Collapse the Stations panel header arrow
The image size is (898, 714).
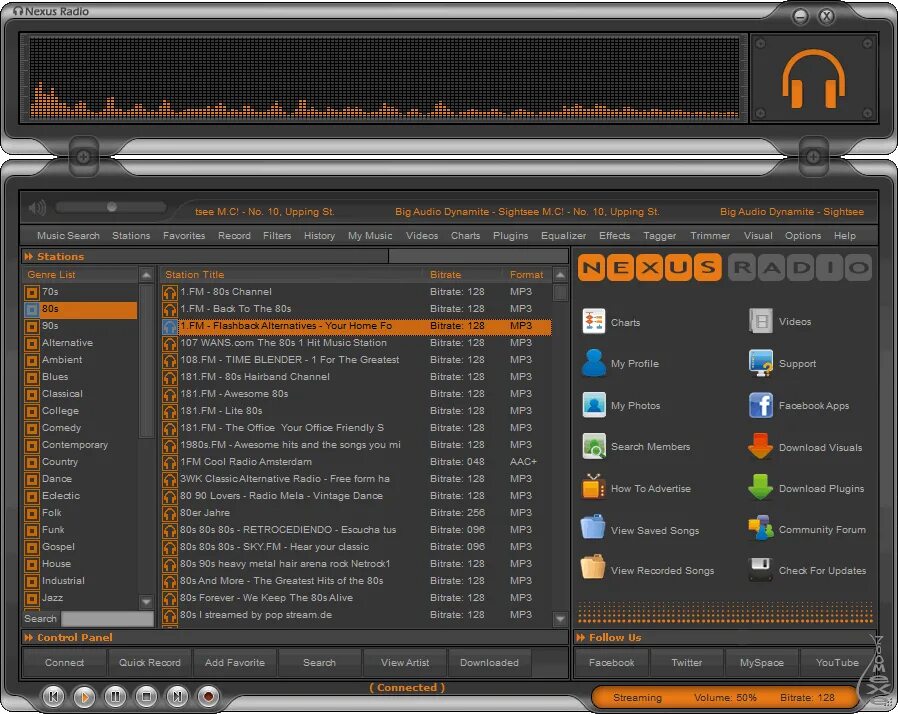tap(29, 257)
